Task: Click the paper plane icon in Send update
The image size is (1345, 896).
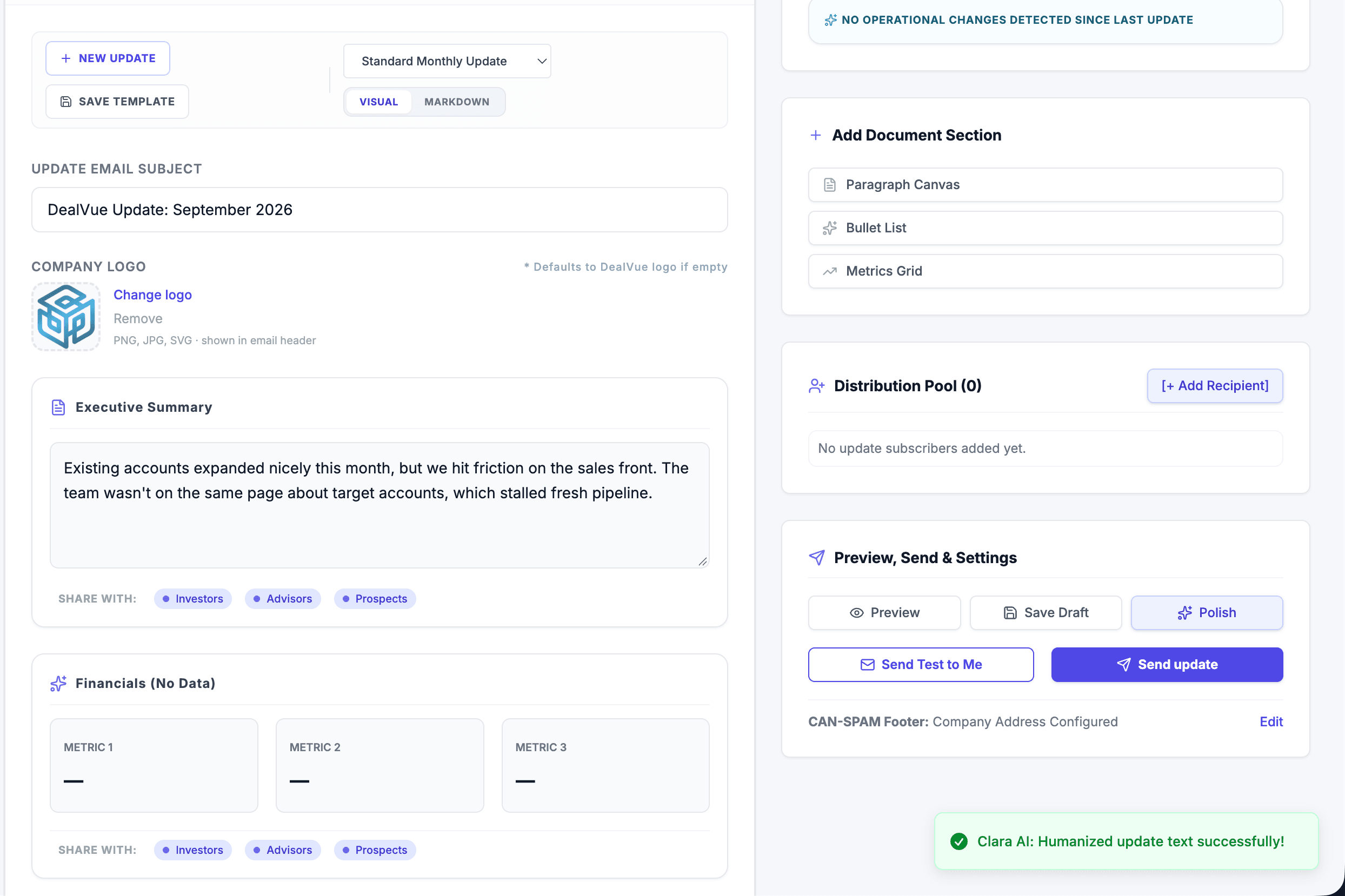Action: click(x=1123, y=665)
